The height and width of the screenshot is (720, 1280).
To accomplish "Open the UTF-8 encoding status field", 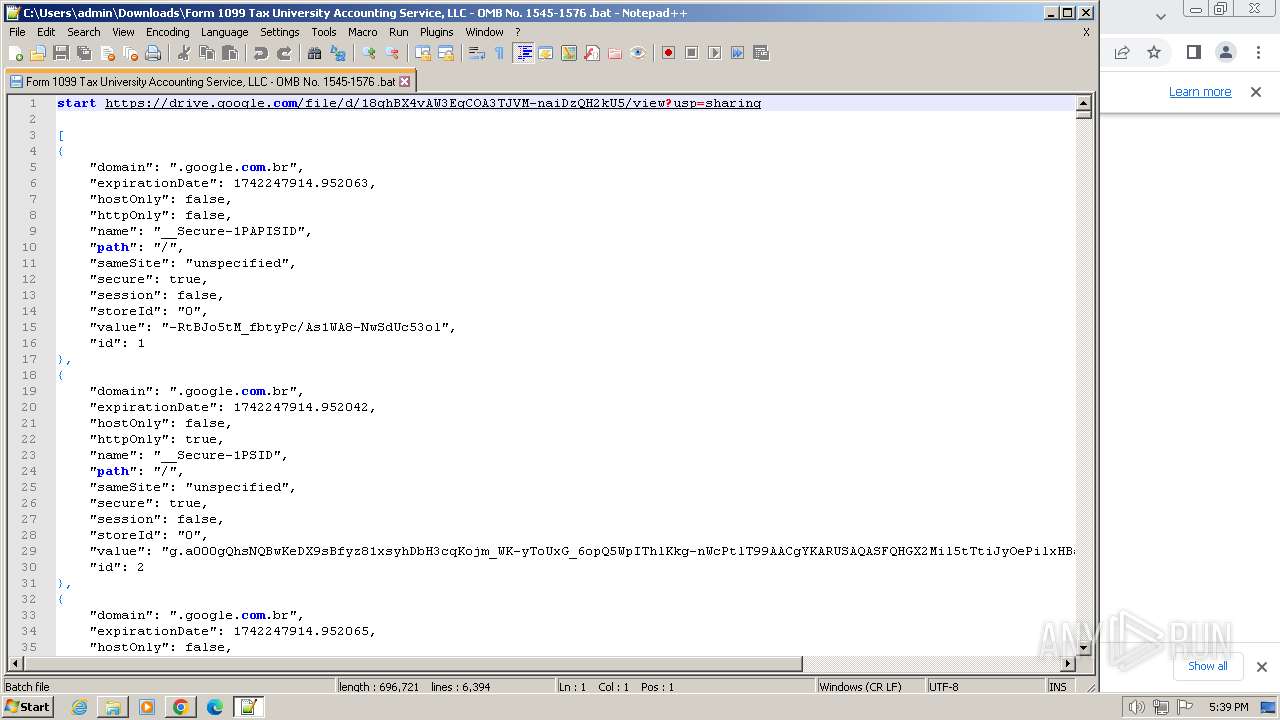I will coord(985,687).
